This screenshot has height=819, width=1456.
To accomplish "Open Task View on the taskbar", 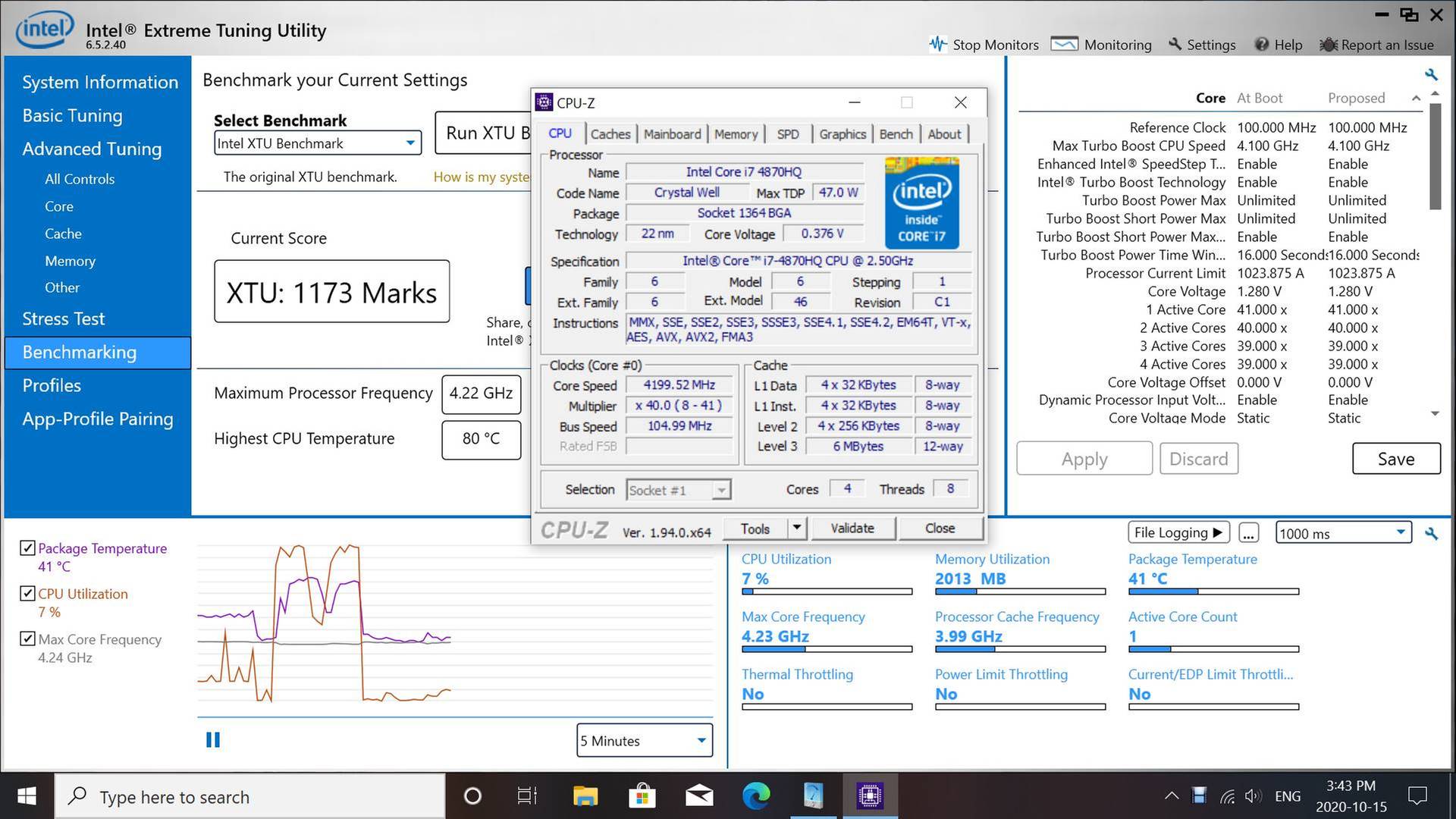I will pos(527,796).
